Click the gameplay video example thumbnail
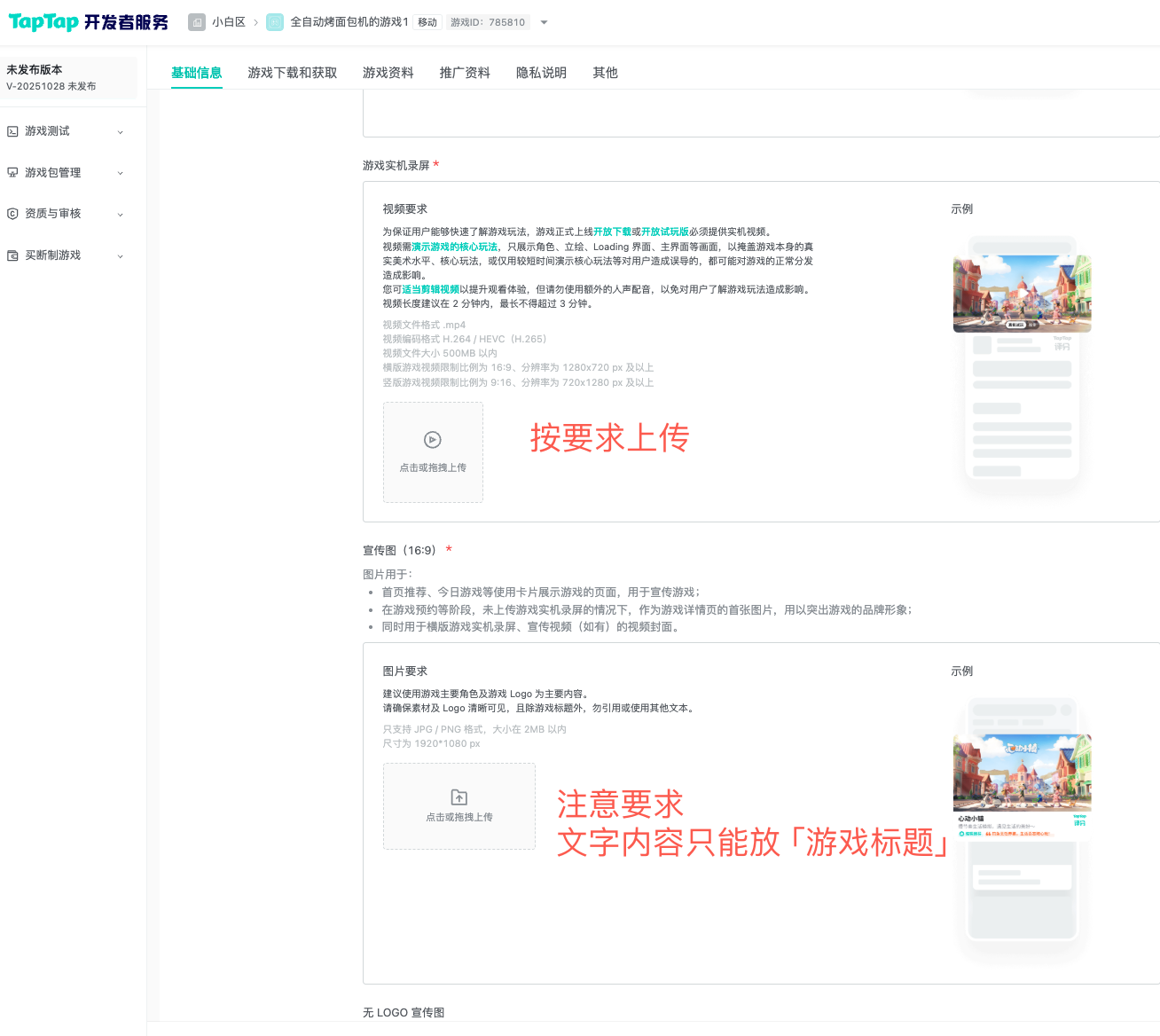 pyautogui.click(x=1022, y=294)
